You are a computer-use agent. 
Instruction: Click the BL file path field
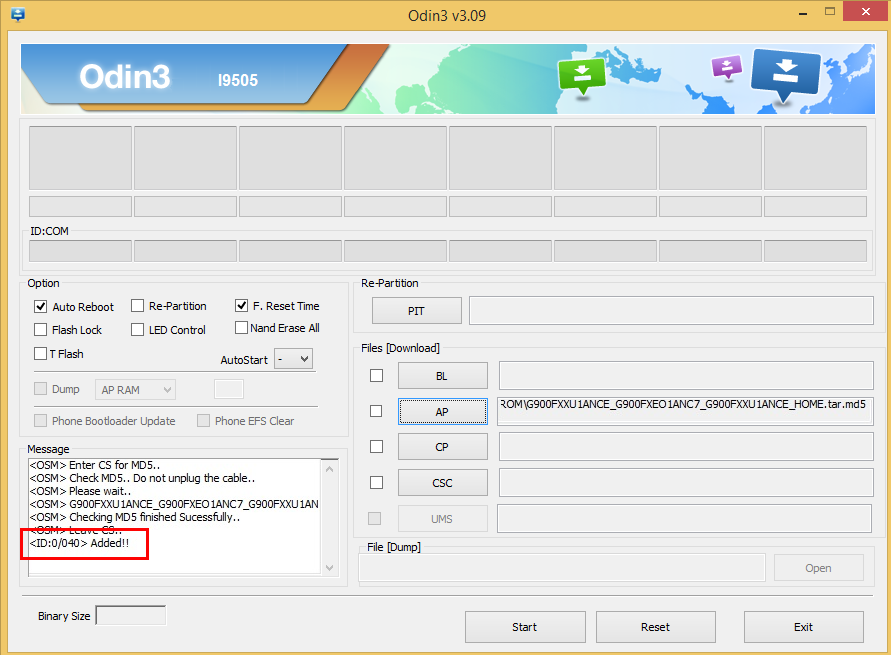pos(686,376)
